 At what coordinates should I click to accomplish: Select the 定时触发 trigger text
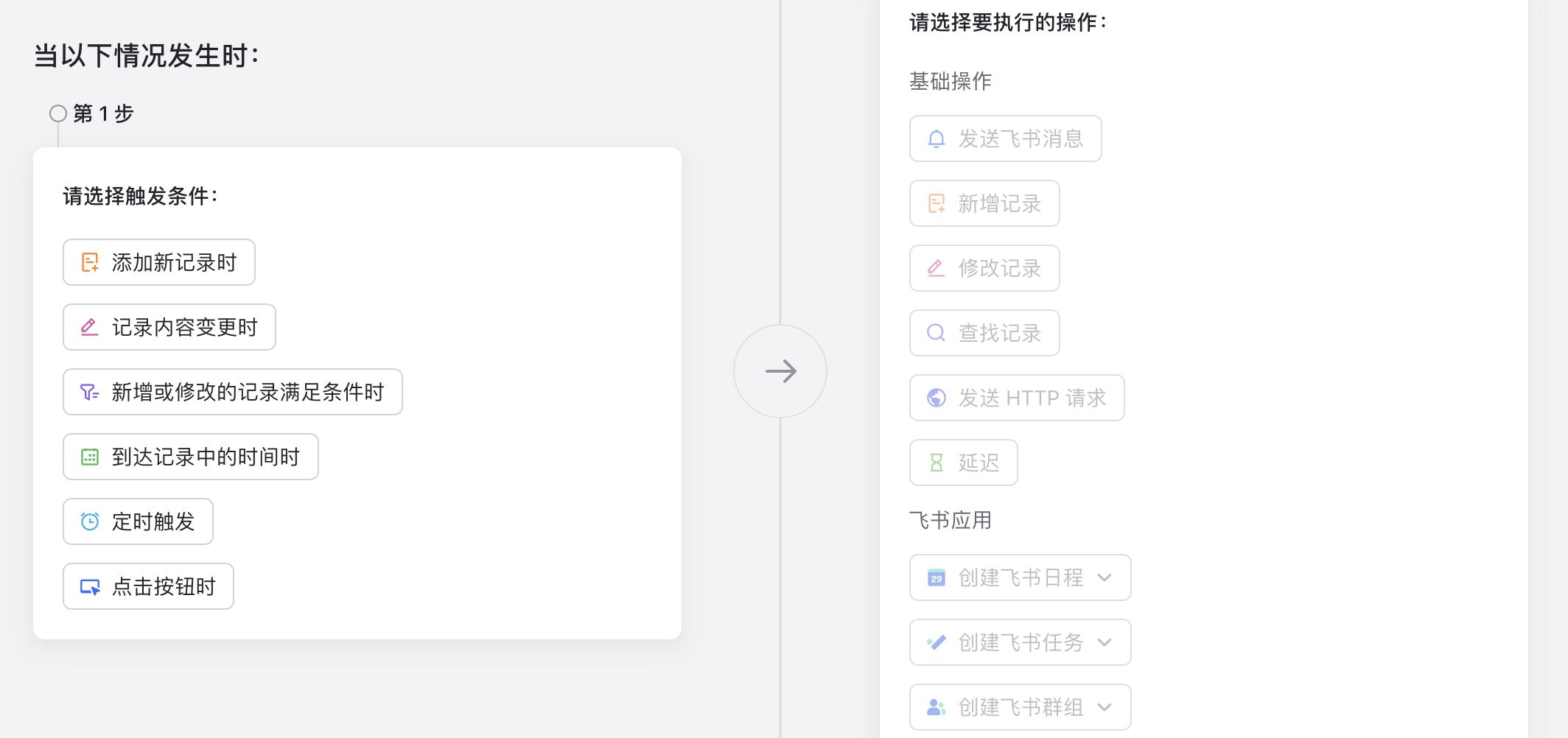pyautogui.click(x=153, y=522)
